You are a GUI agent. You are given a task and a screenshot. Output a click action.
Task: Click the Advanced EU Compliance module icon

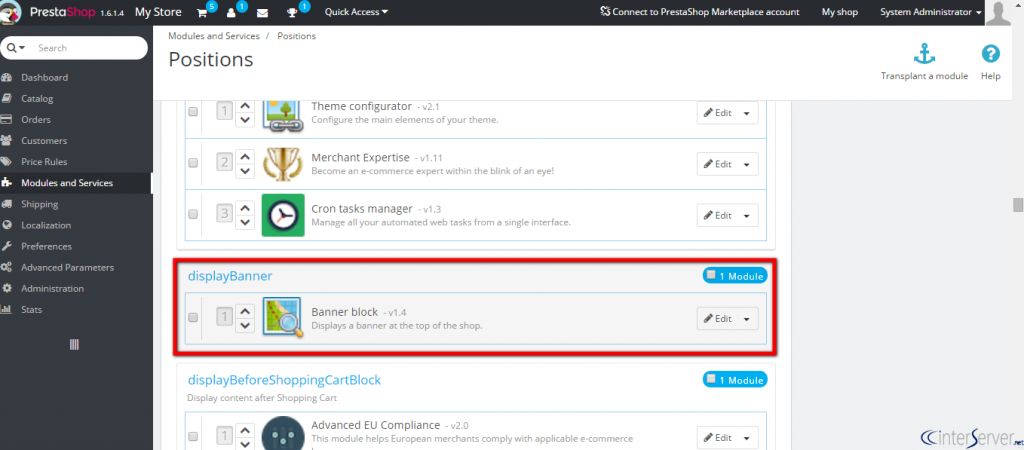[283, 434]
